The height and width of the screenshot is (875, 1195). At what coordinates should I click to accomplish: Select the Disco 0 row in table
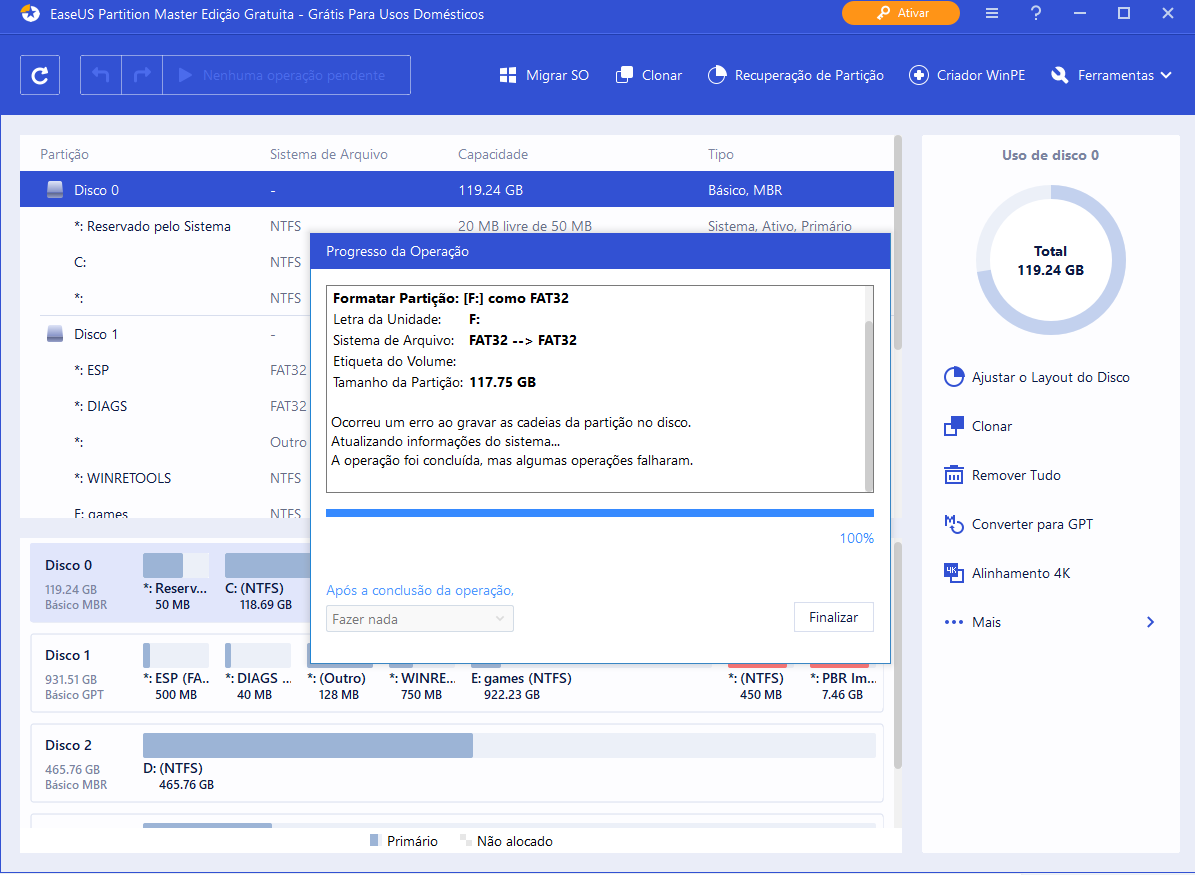click(457, 190)
